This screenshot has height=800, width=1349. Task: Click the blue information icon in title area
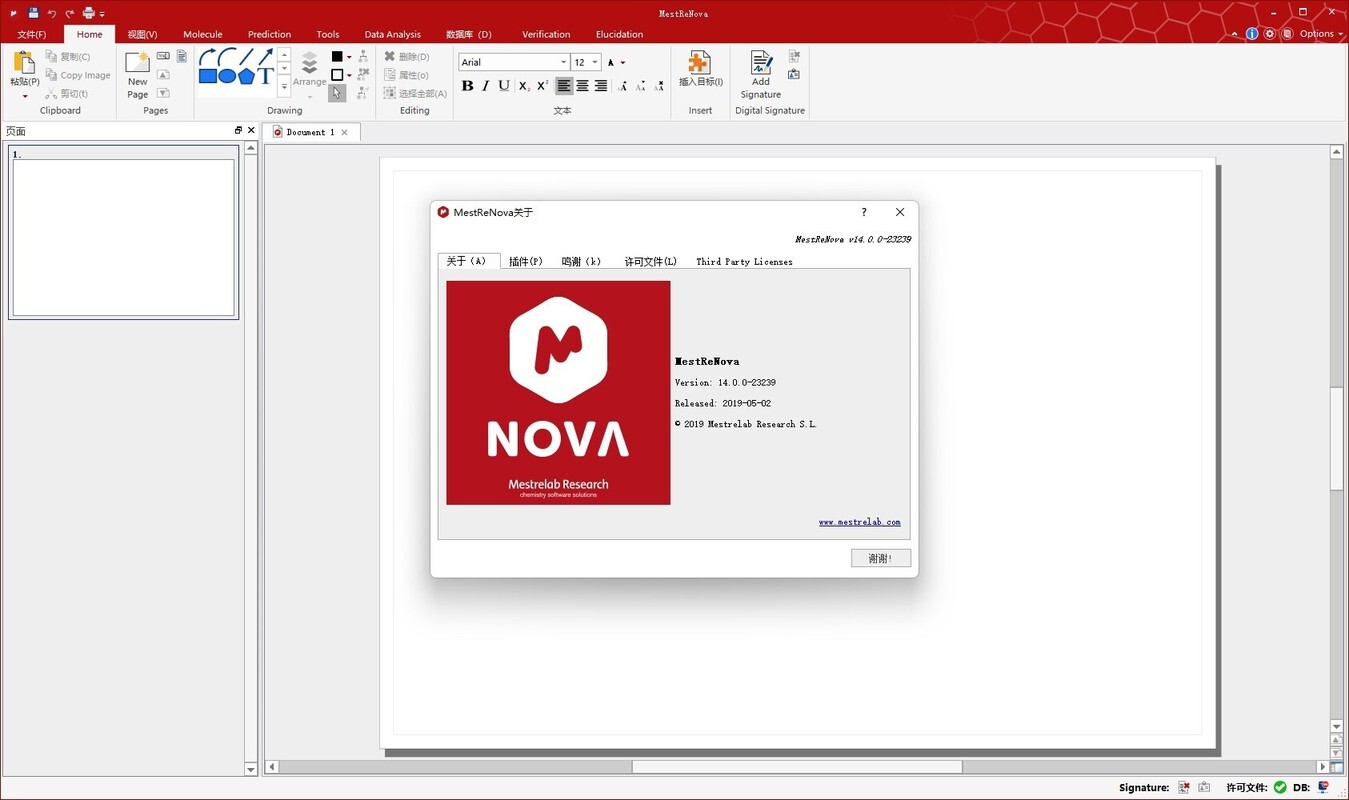pos(1252,33)
